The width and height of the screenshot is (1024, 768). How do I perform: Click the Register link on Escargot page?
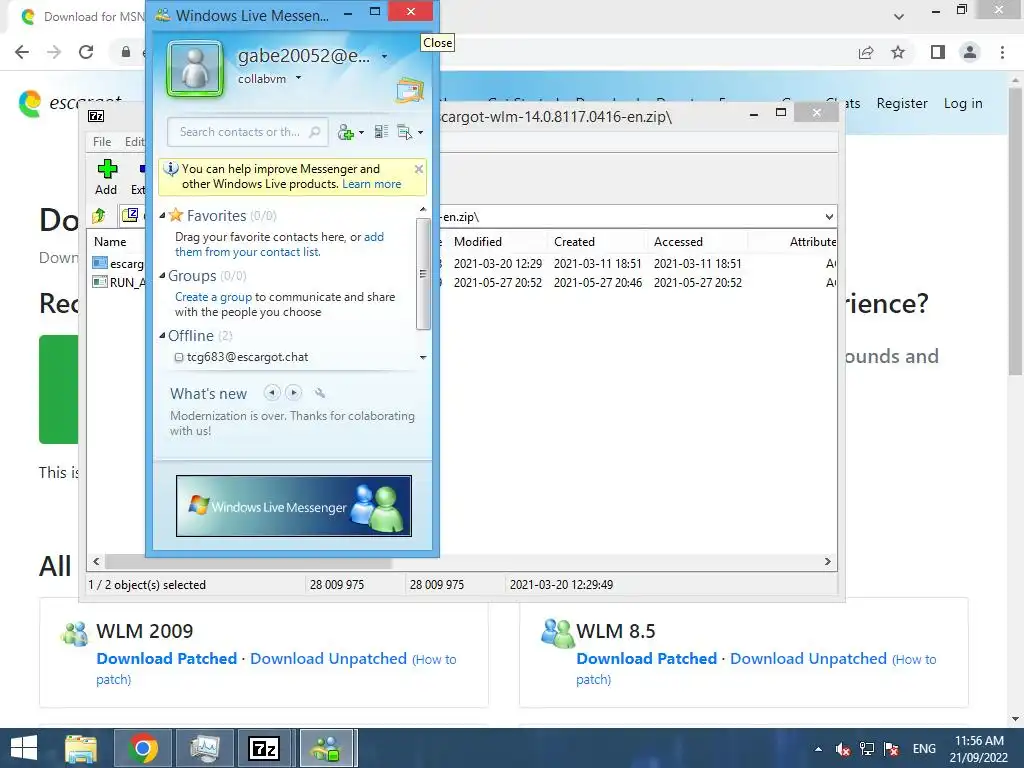(x=902, y=103)
